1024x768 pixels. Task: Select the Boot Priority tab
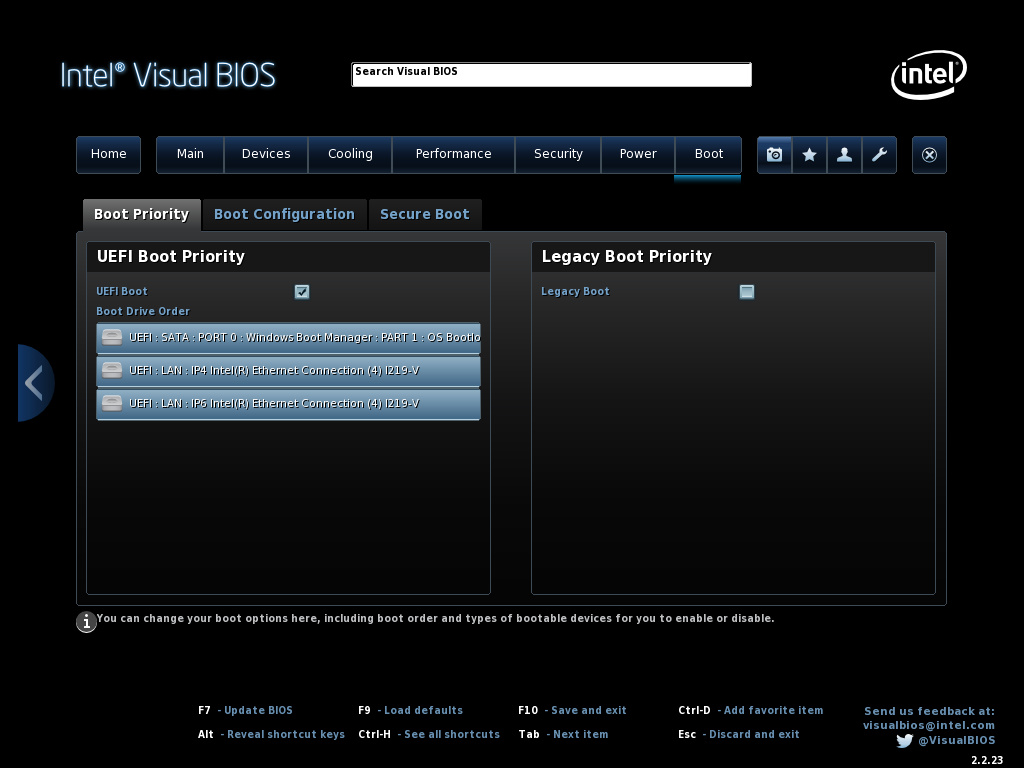pos(142,214)
